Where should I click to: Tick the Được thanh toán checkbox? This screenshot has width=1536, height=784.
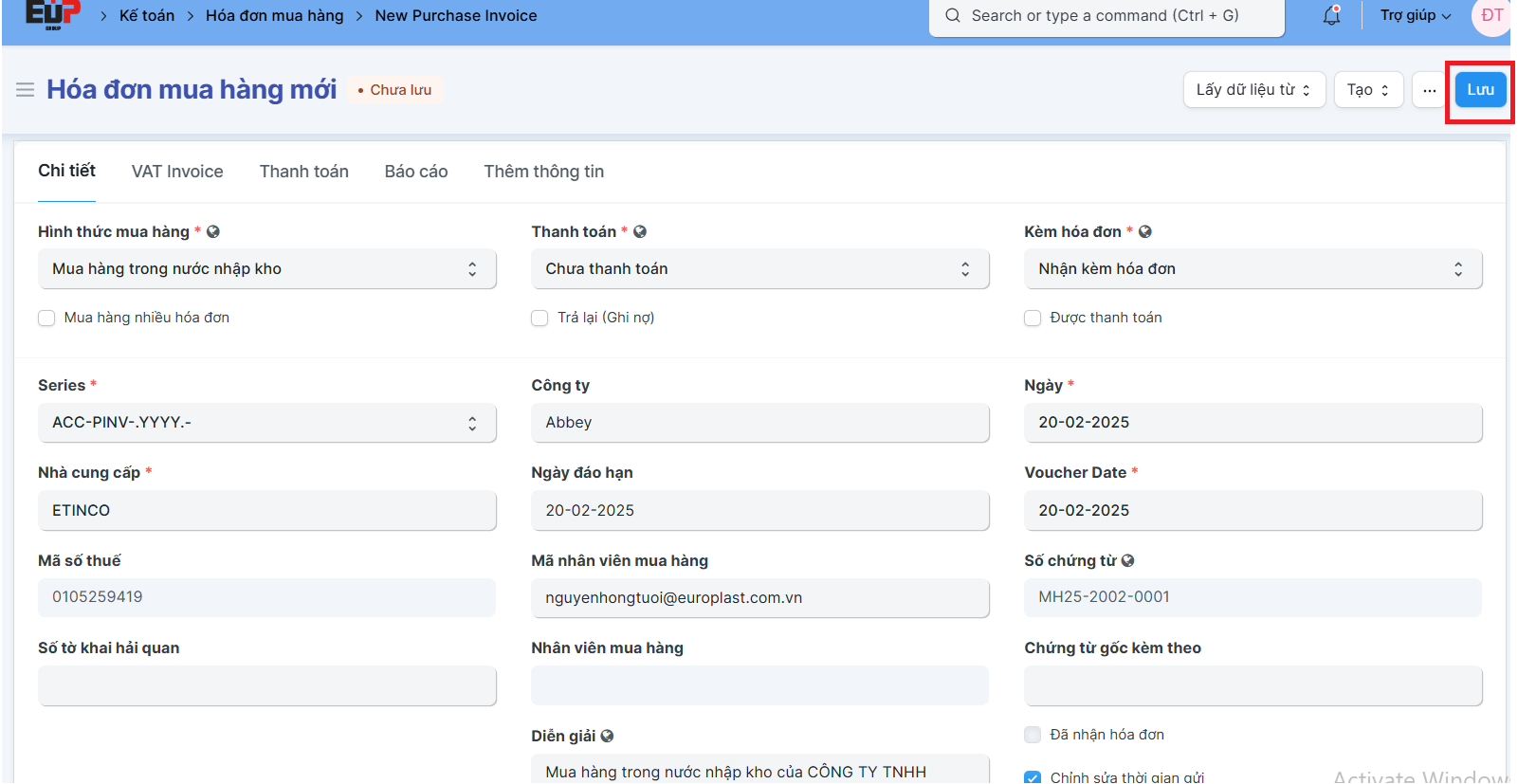point(1033,318)
